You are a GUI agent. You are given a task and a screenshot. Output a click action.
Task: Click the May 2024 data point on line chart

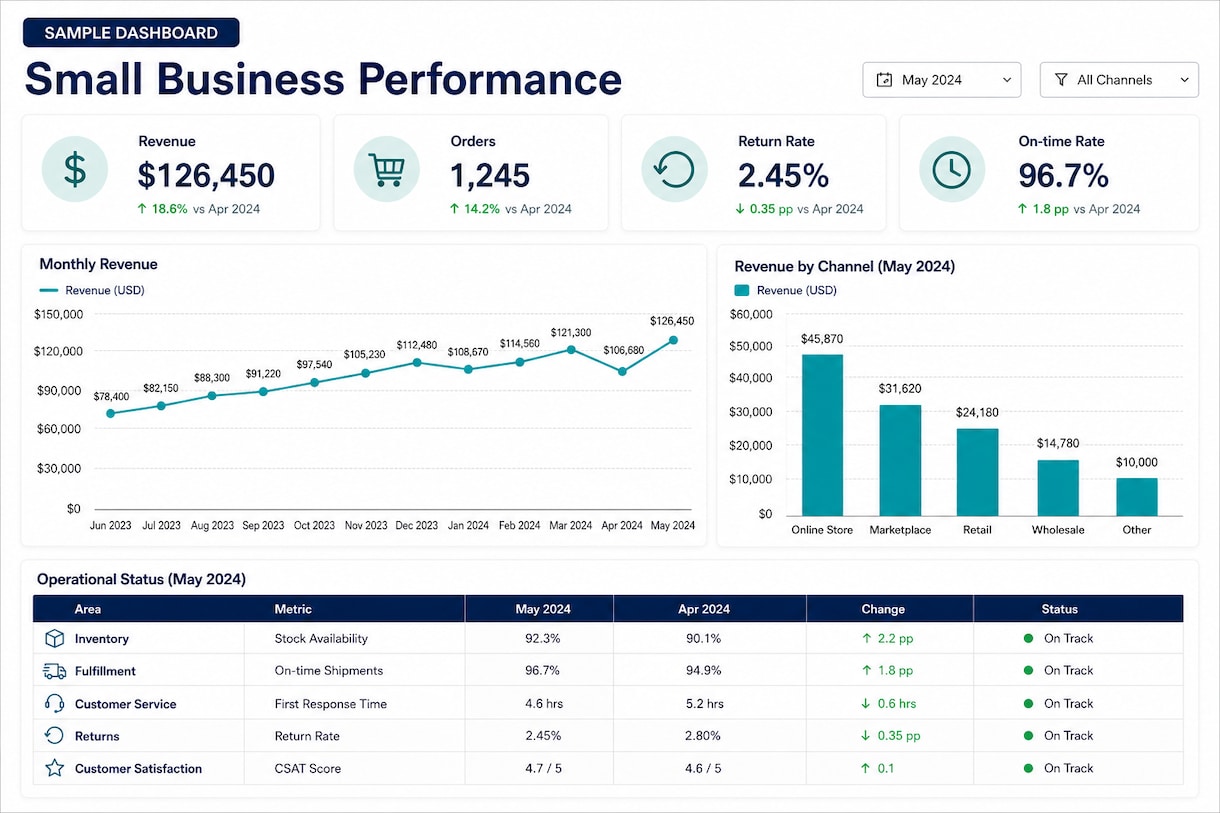click(673, 340)
